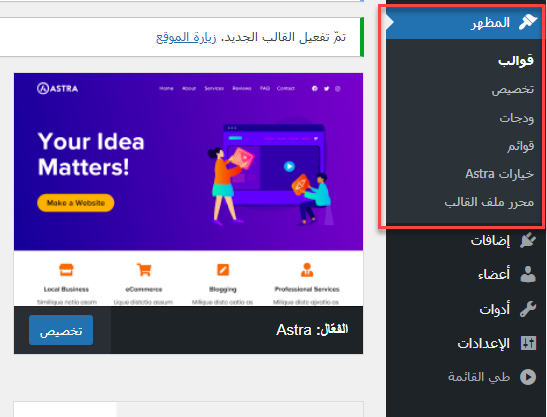
Task: Open the قوالب themes submenu item
Action: coord(516,61)
